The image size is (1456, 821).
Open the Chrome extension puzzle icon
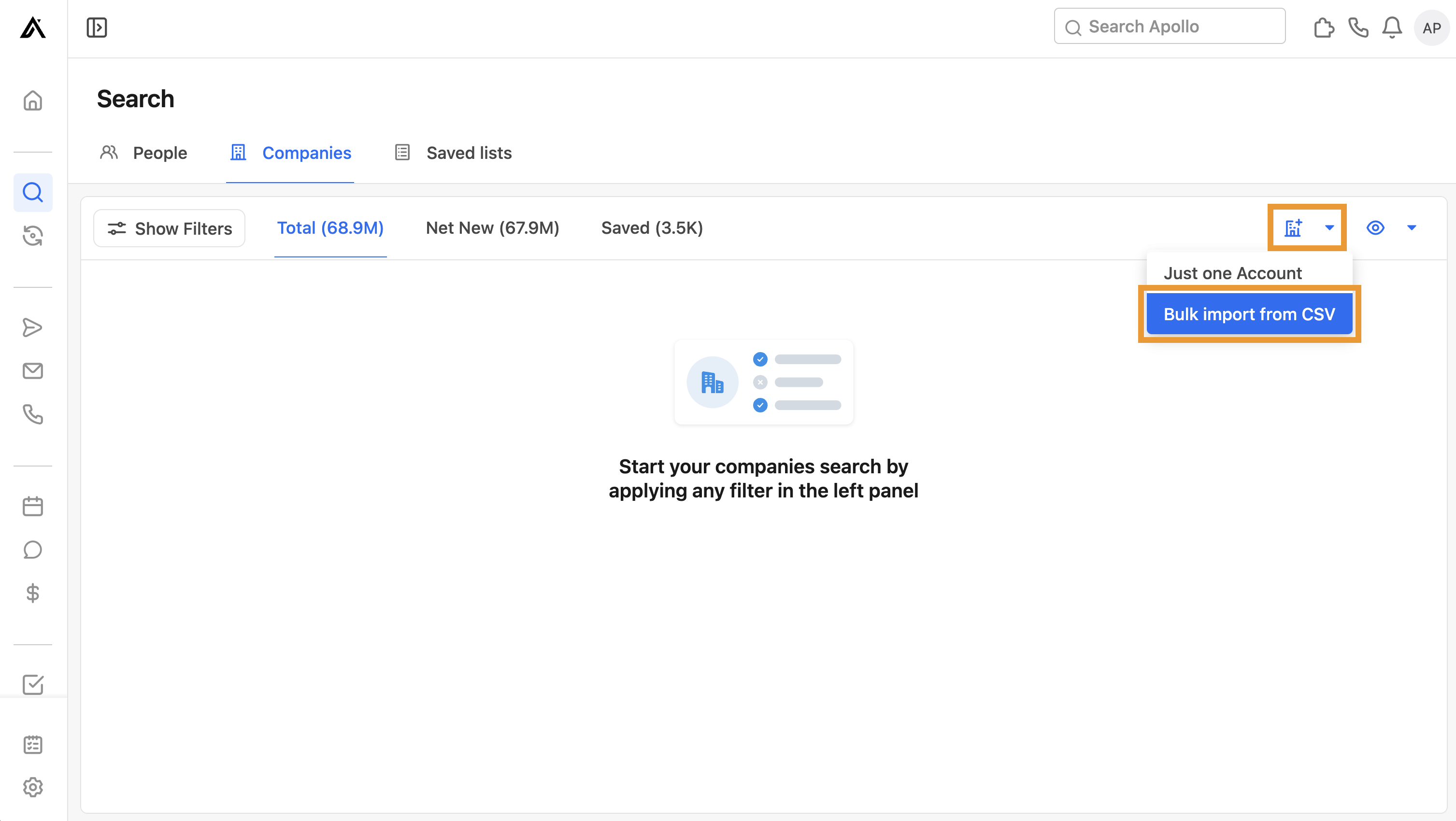point(1324,27)
